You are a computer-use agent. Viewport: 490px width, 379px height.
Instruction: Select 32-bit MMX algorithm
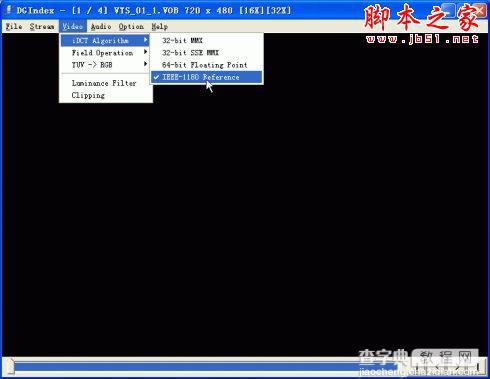click(207, 40)
